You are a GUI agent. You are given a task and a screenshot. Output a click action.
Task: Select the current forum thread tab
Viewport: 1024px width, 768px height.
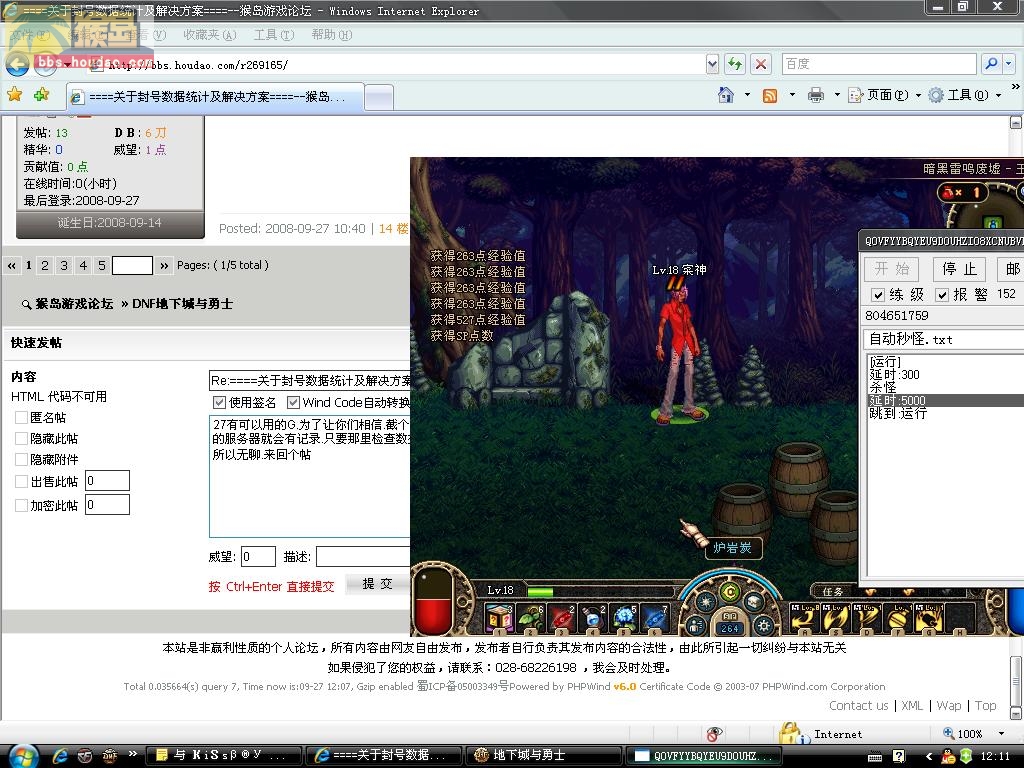click(216, 97)
